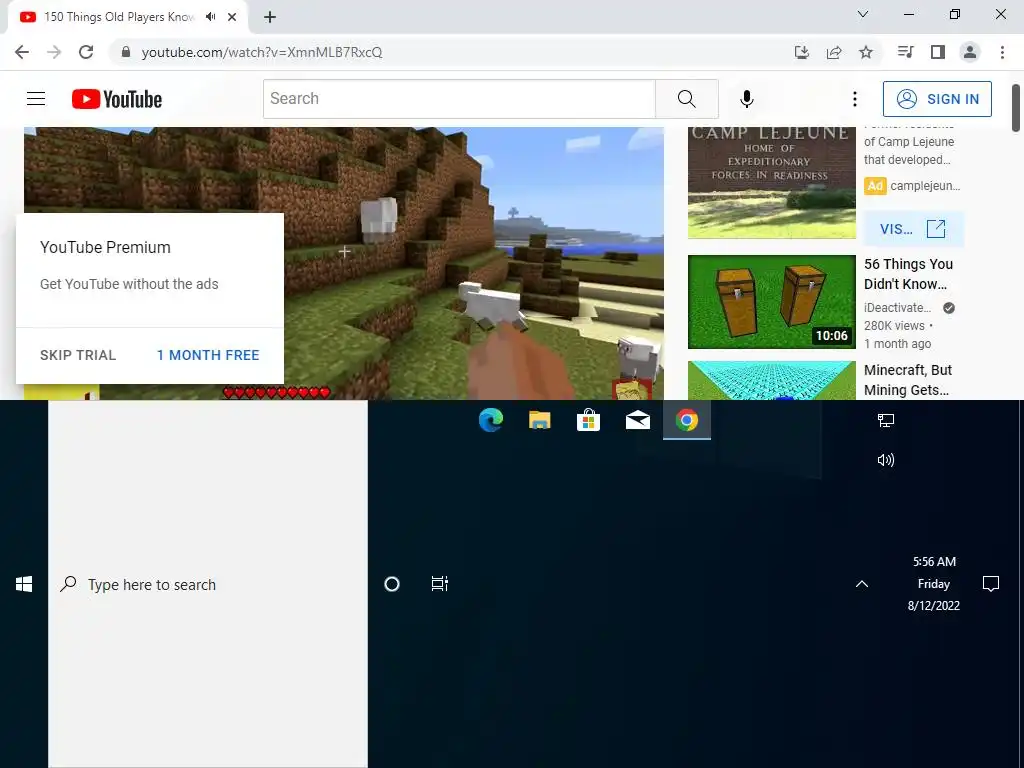
Task: Open Chrome side panel icon
Action: 938,52
